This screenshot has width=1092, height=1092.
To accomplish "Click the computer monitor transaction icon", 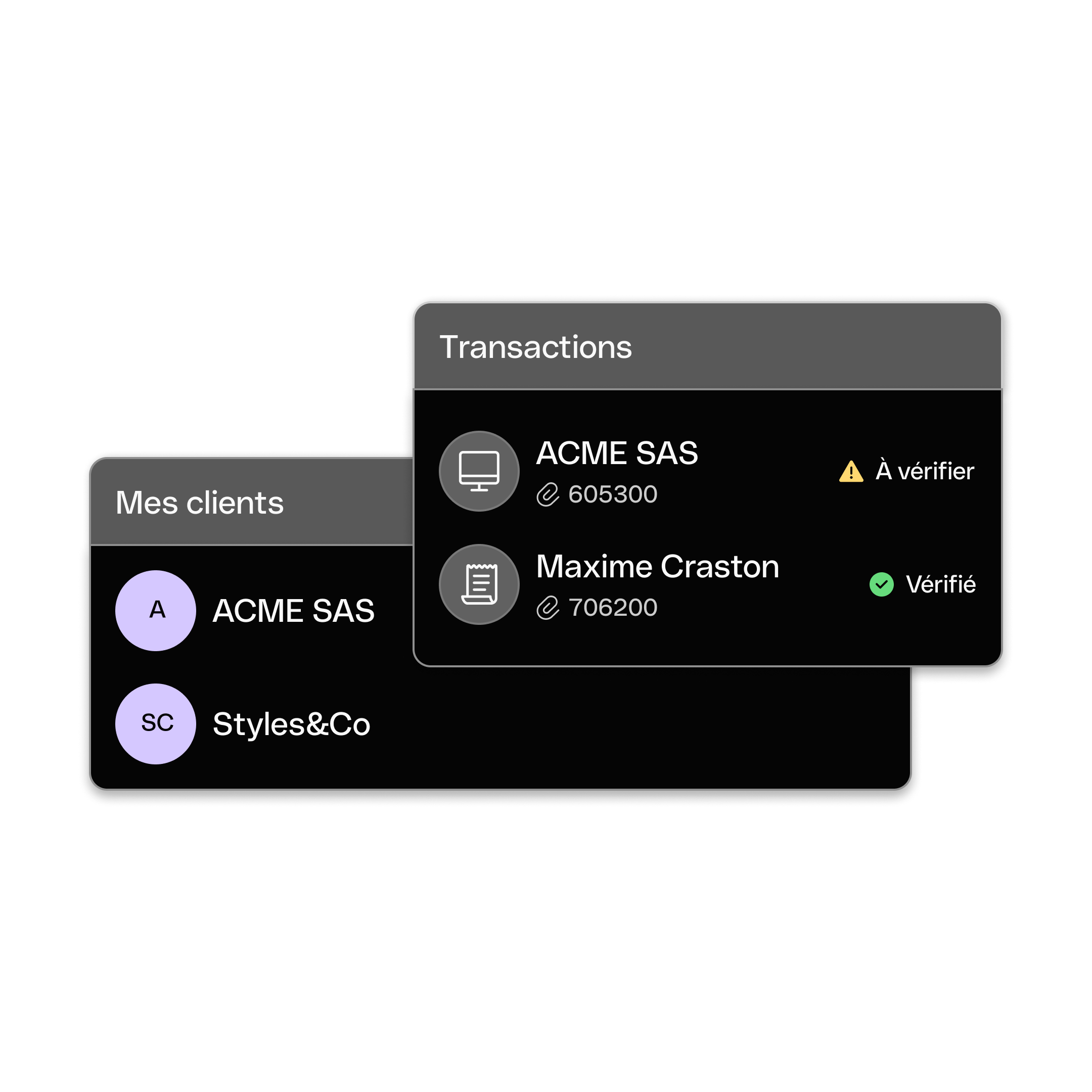I will 479,471.
